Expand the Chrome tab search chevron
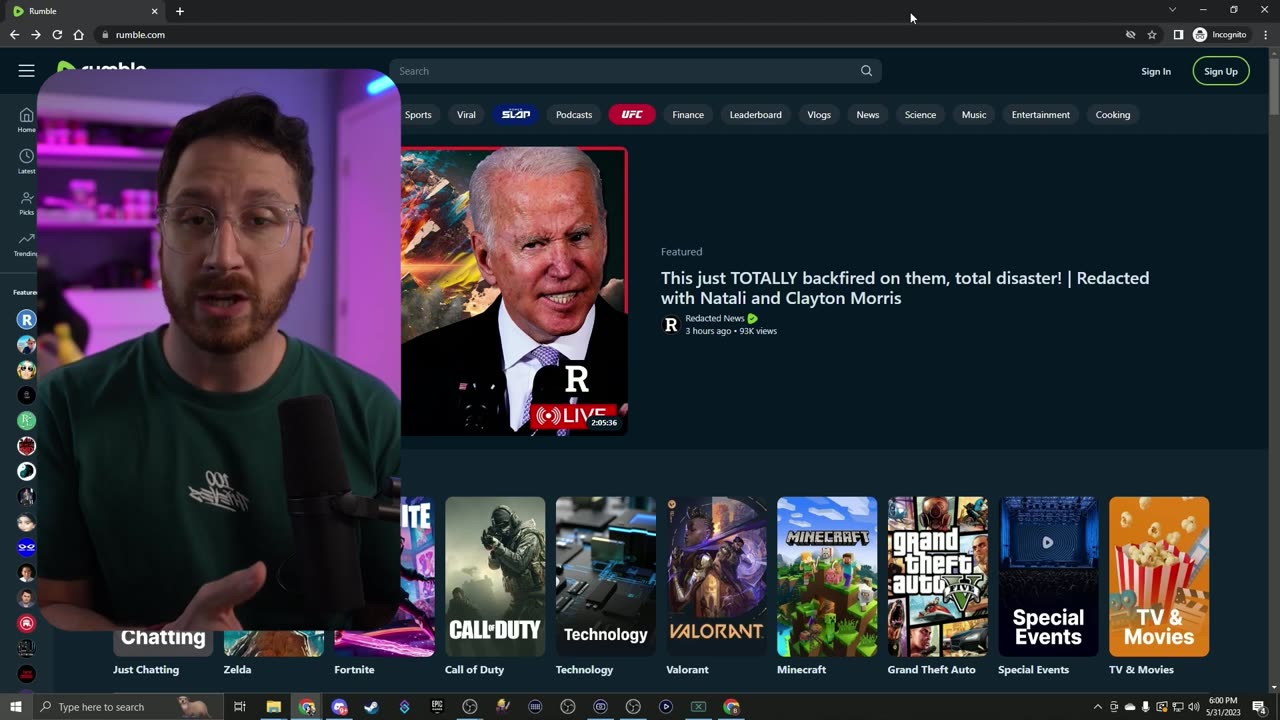1280x720 pixels. [x=1172, y=10]
